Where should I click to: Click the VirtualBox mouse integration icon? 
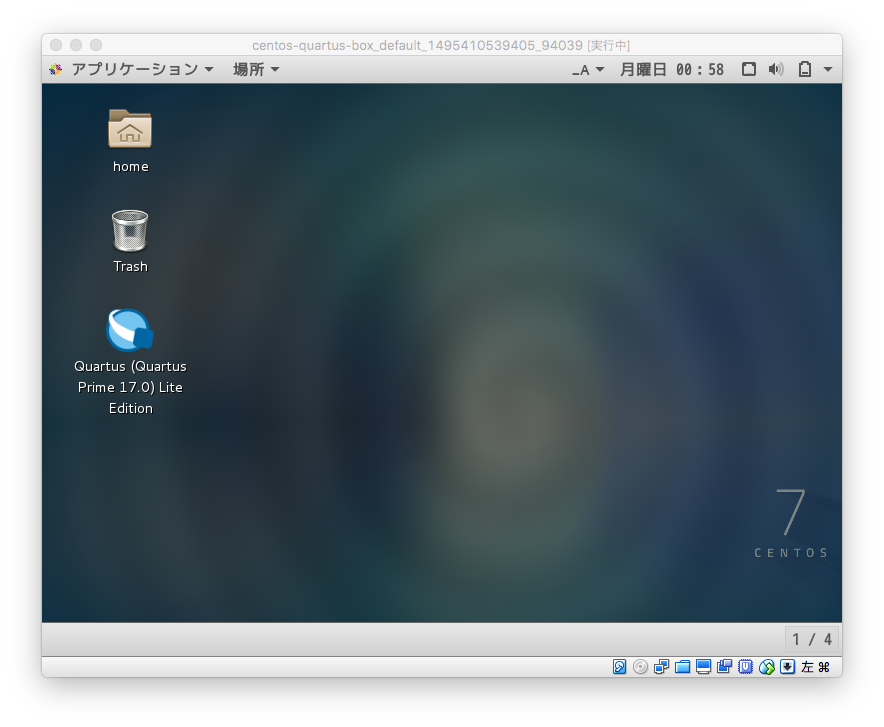tap(766, 667)
